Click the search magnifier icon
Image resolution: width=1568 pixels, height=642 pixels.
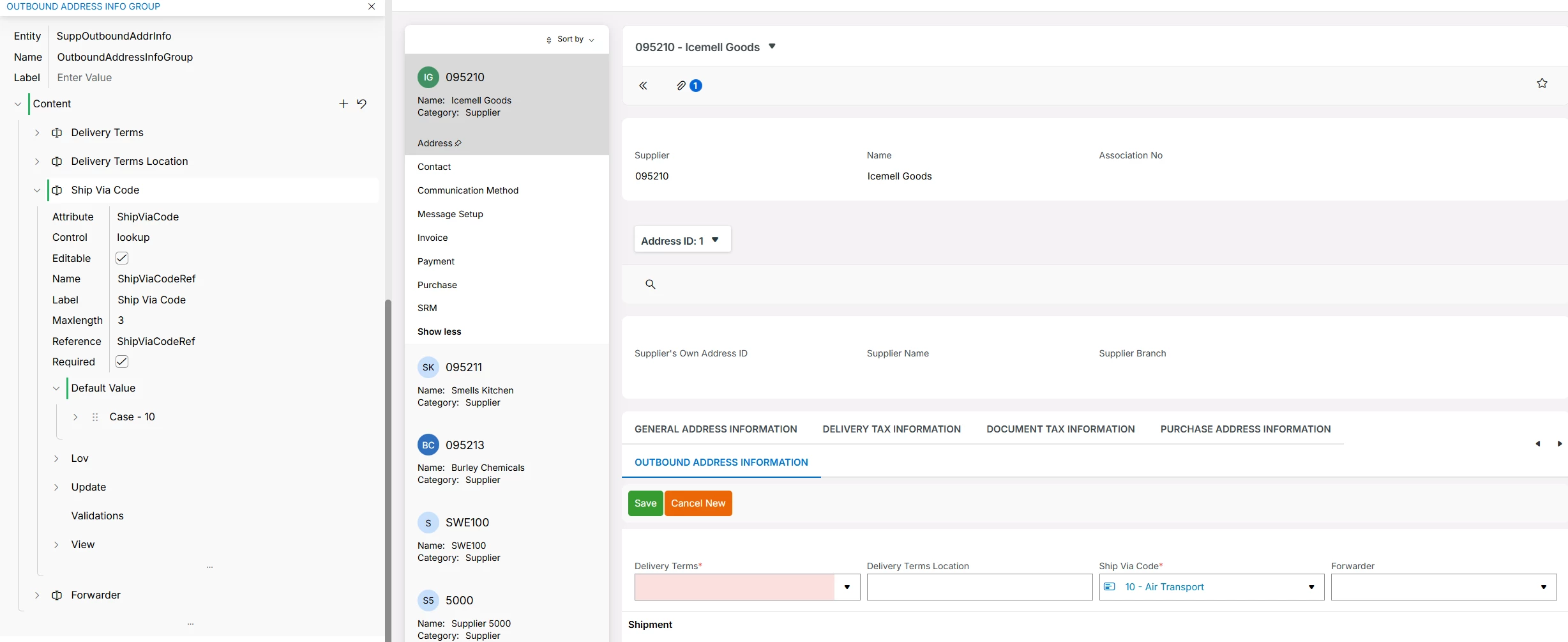[650, 284]
